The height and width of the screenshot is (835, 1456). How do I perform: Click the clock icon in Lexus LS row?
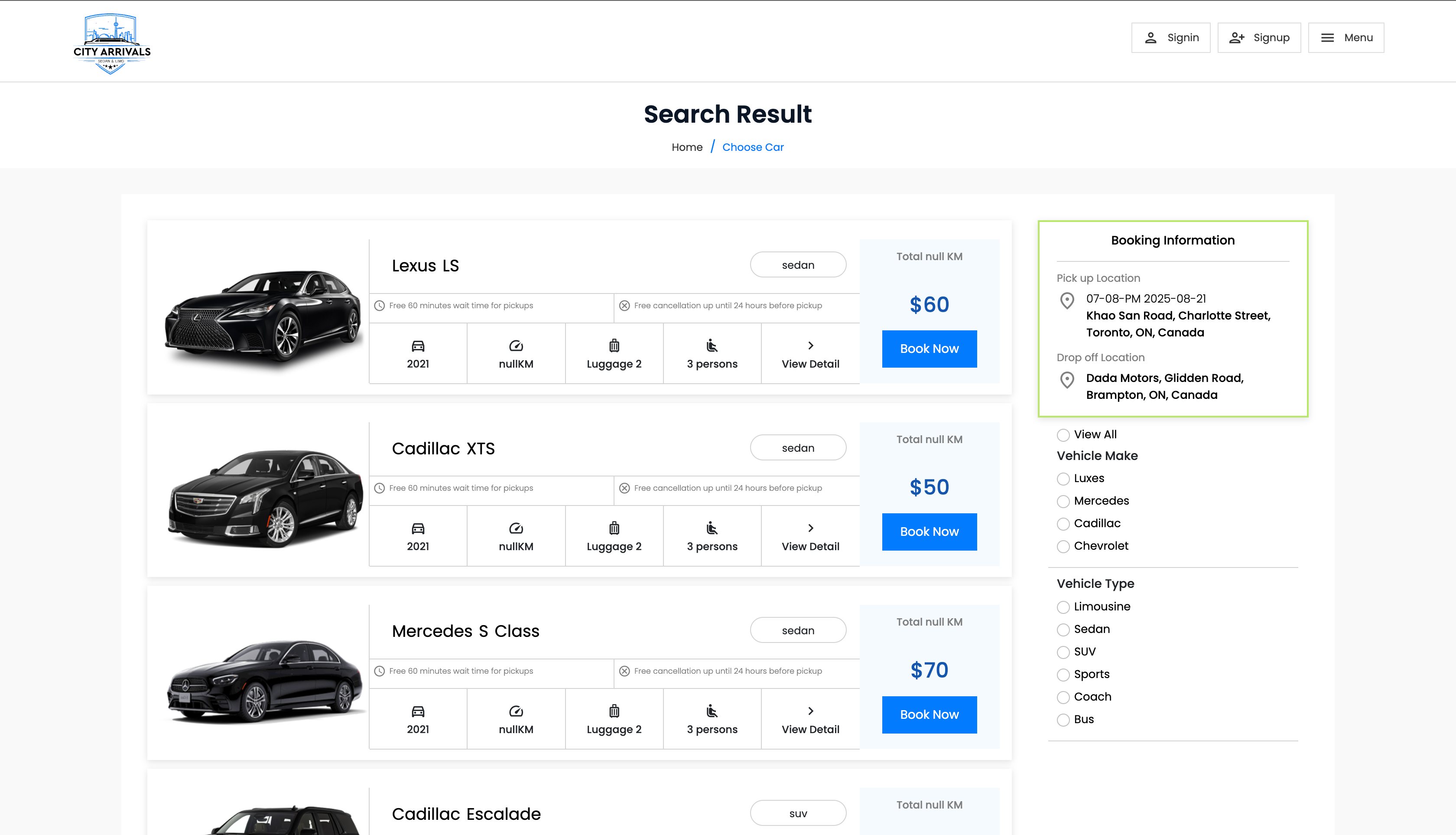(380, 306)
